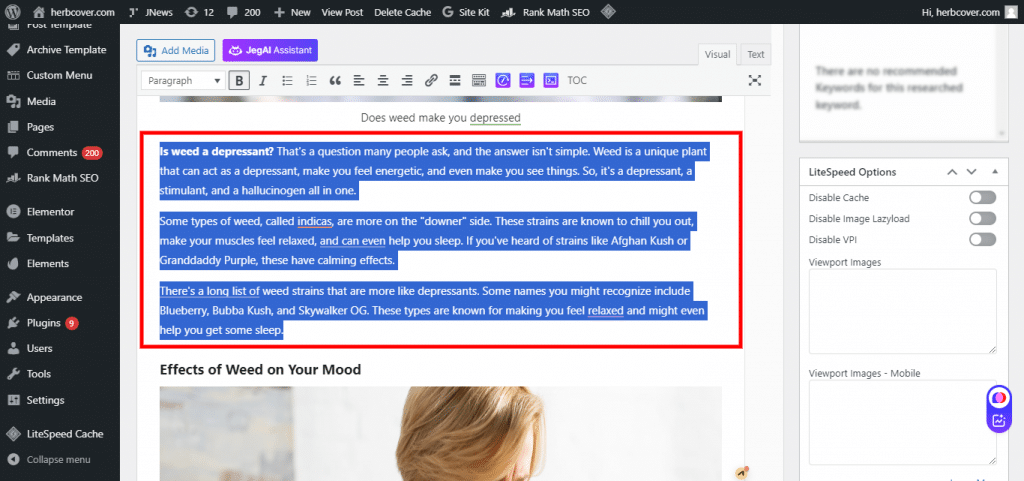Screen dimensions: 1024x481
Task: Click the purple terminal shortcode icon
Action: (551, 80)
